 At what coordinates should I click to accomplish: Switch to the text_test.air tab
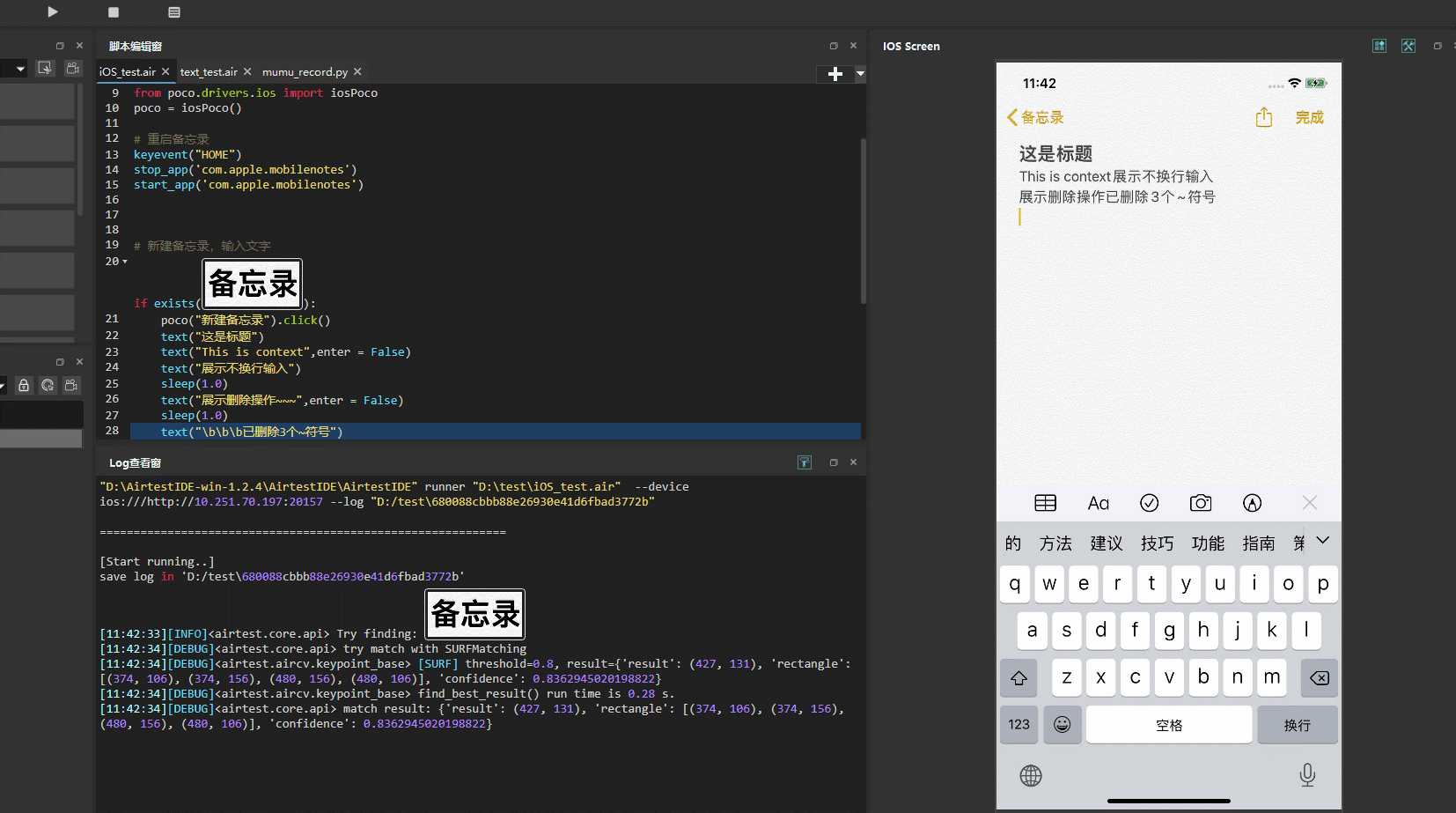click(209, 72)
